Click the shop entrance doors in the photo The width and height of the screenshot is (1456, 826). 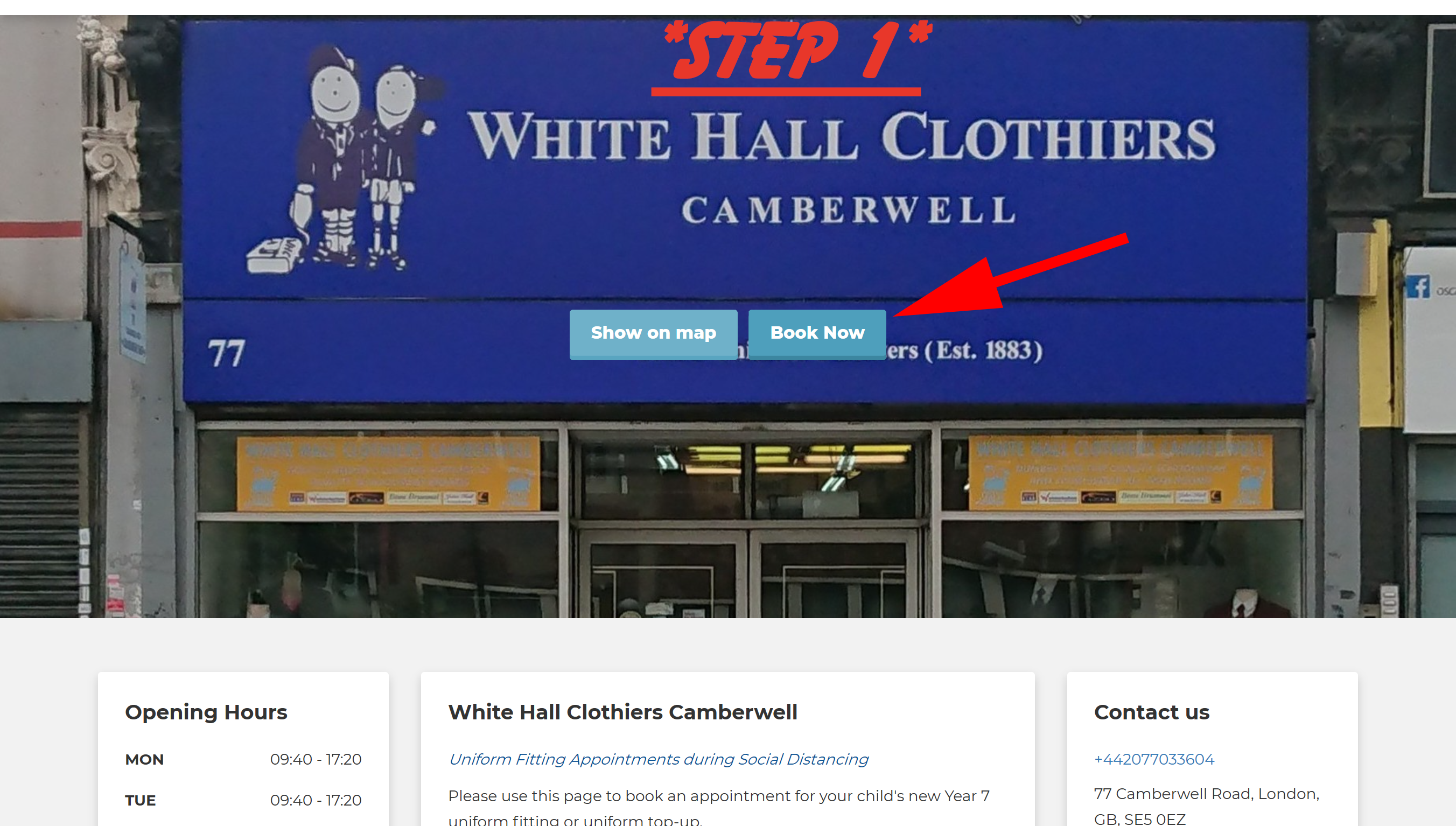coord(750,573)
